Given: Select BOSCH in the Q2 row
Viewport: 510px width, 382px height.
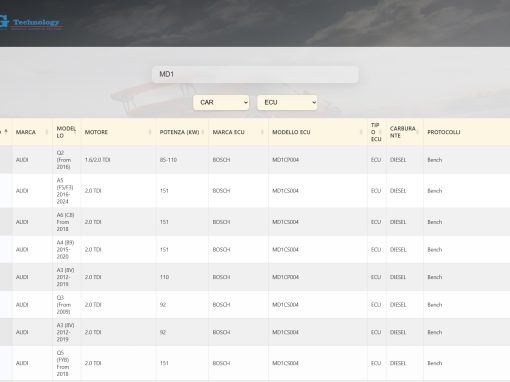Looking at the screenshot, I should pyautogui.click(x=221, y=160).
